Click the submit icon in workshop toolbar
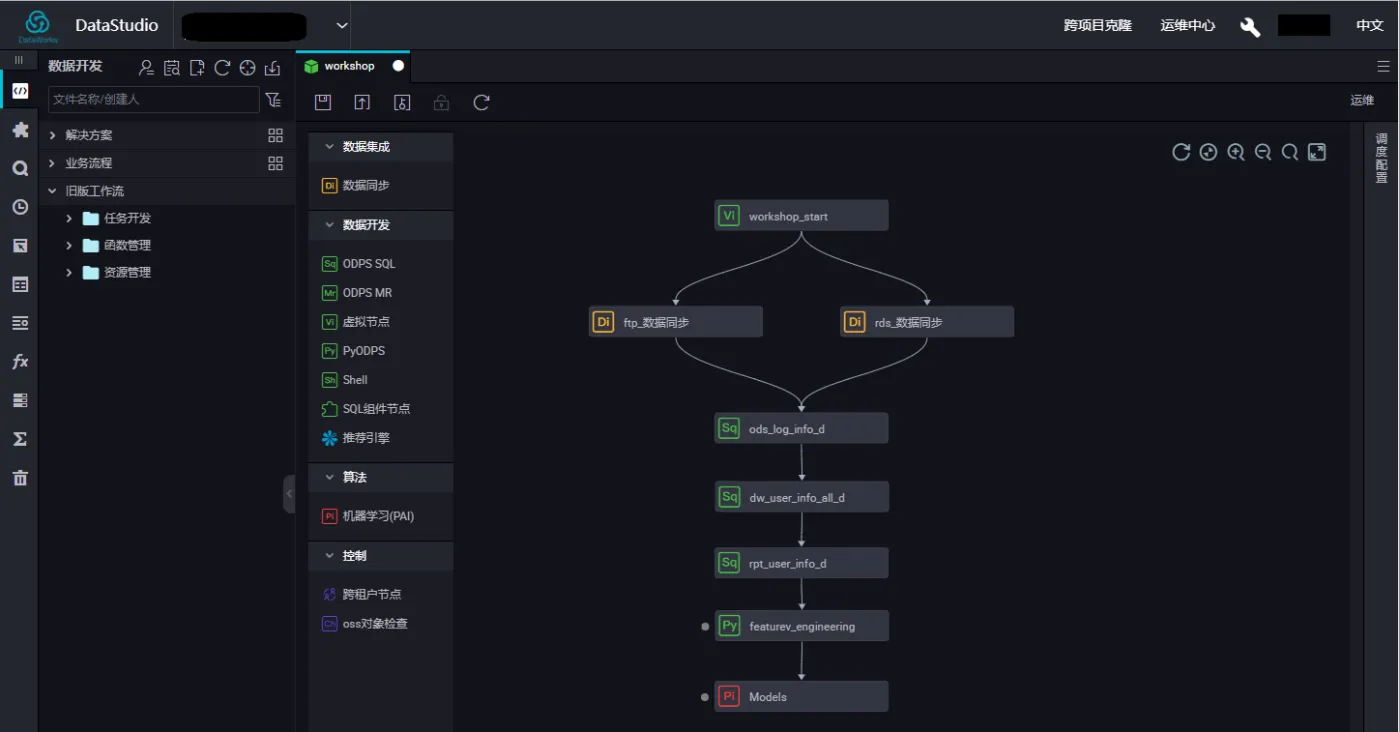The width and height of the screenshot is (1400, 732). point(362,102)
